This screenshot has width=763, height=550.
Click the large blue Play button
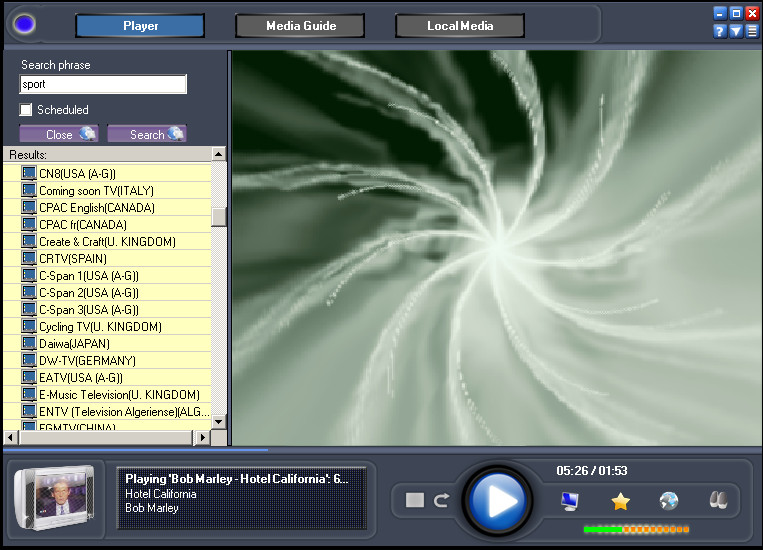click(x=497, y=500)
